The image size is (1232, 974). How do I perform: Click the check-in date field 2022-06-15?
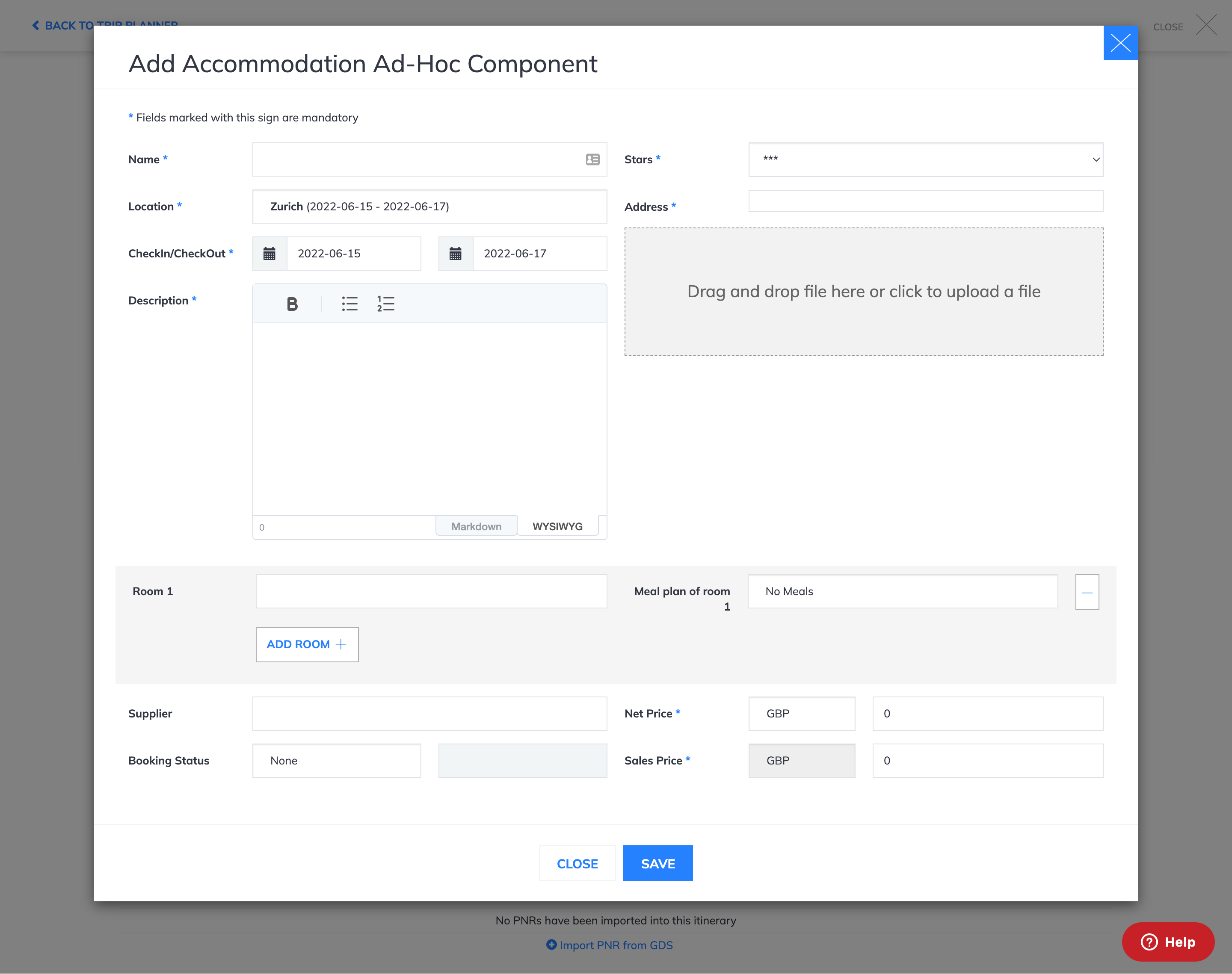tap(354, 254)
